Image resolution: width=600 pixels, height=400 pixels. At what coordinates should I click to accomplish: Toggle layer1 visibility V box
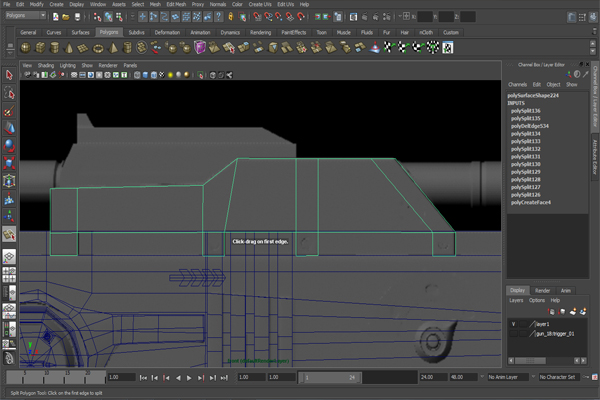tap(514, 324)
